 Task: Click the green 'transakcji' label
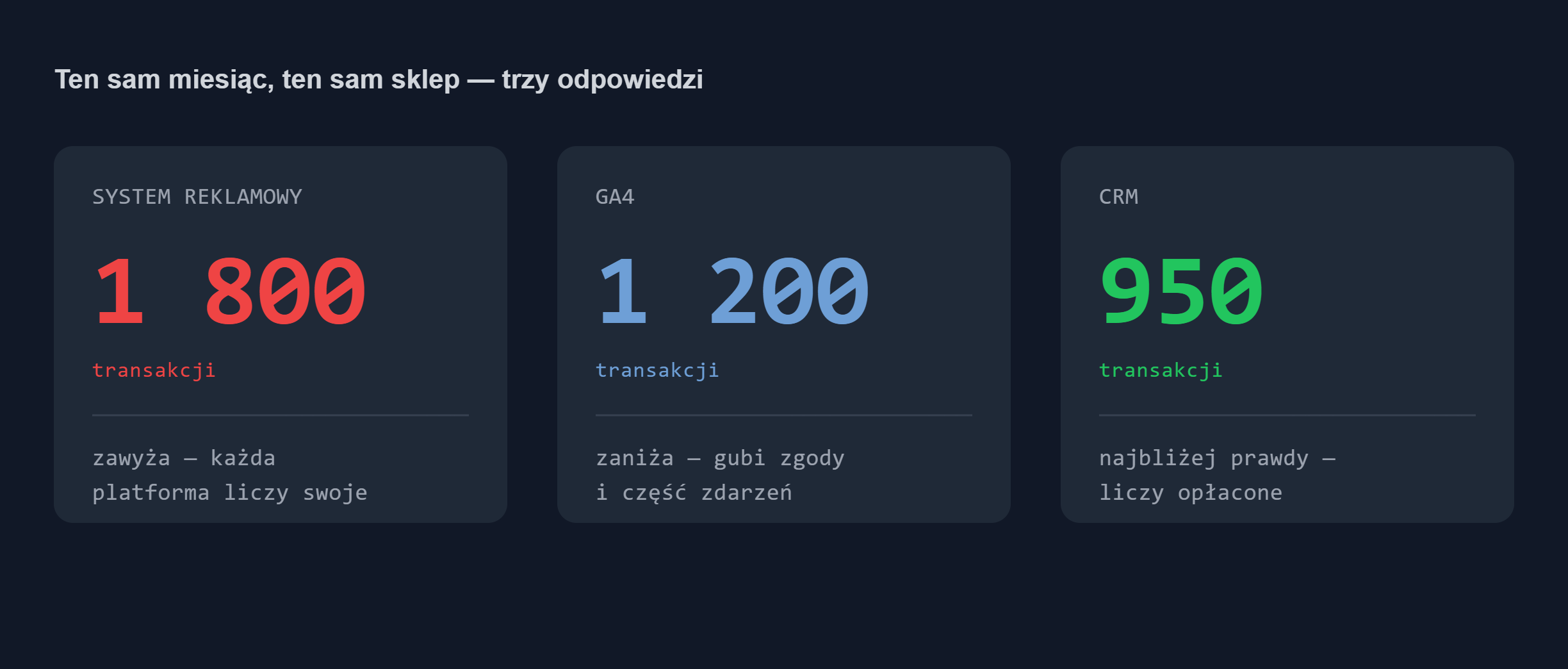[1161, 370]
